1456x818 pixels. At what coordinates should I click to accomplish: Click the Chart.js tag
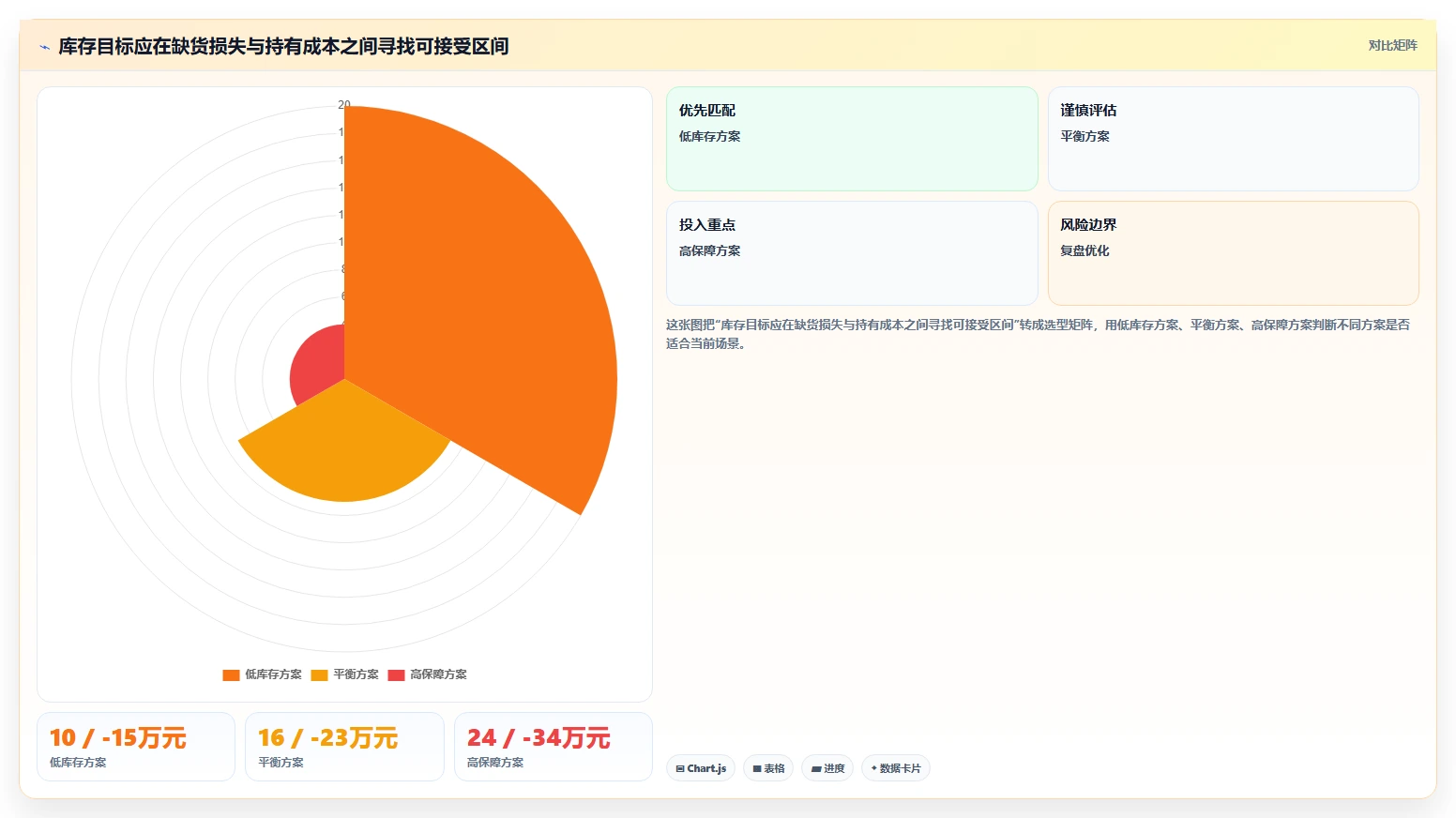[x=701, y=768]
